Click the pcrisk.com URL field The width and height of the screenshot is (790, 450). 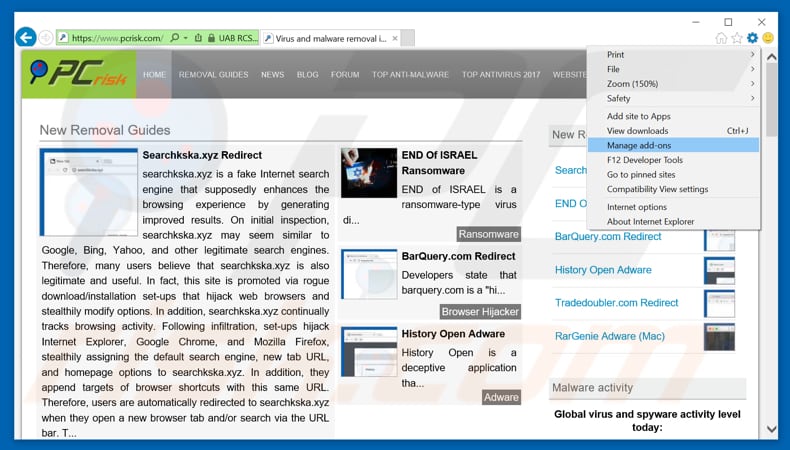click(x=117, y=38)
